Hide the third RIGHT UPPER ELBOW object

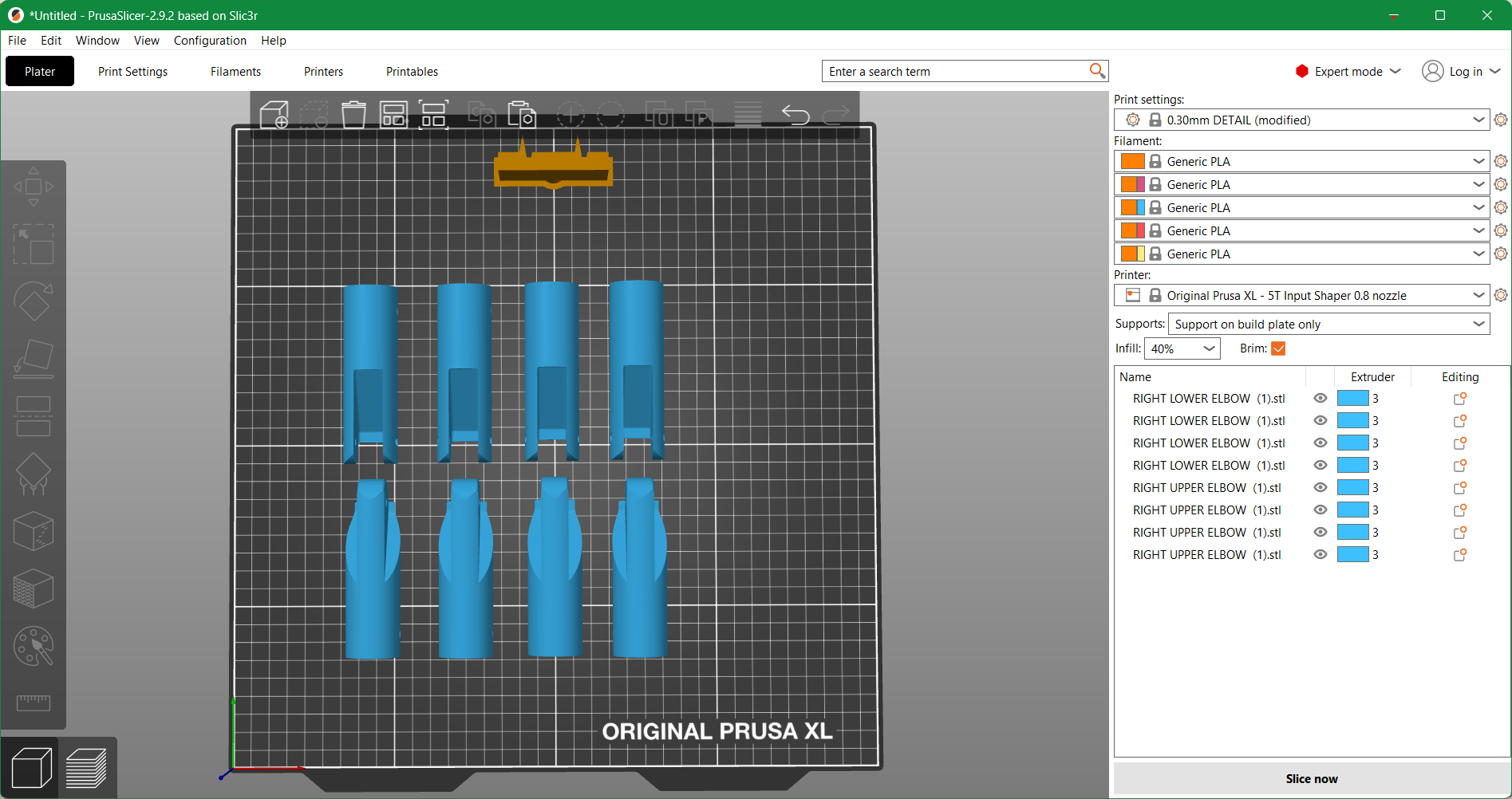(x=1321, y=533)
